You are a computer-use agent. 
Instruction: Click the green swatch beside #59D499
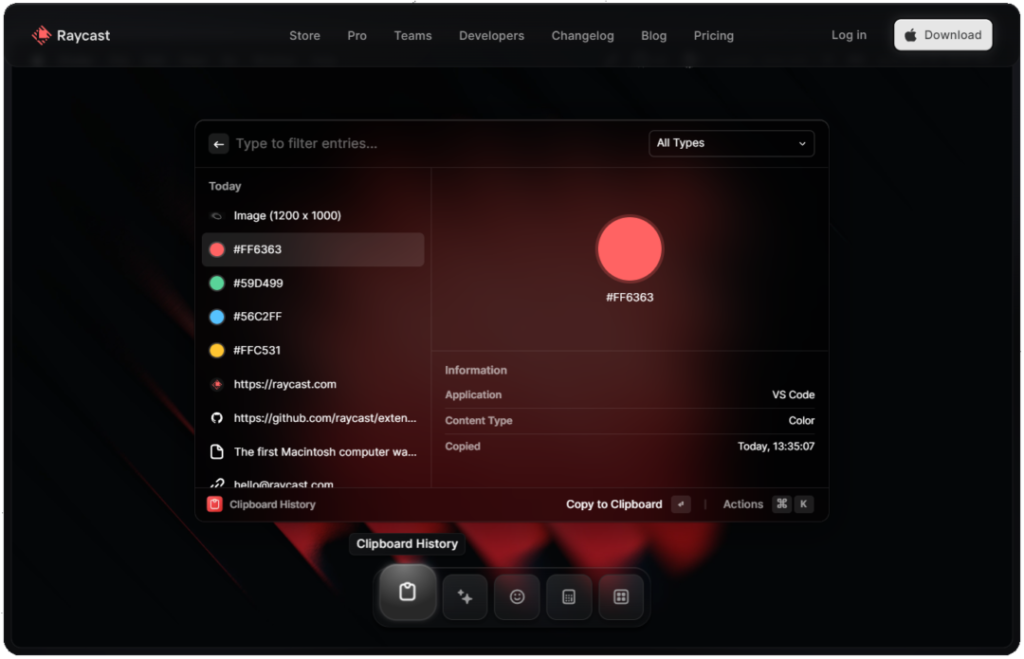tap(217, 283)
